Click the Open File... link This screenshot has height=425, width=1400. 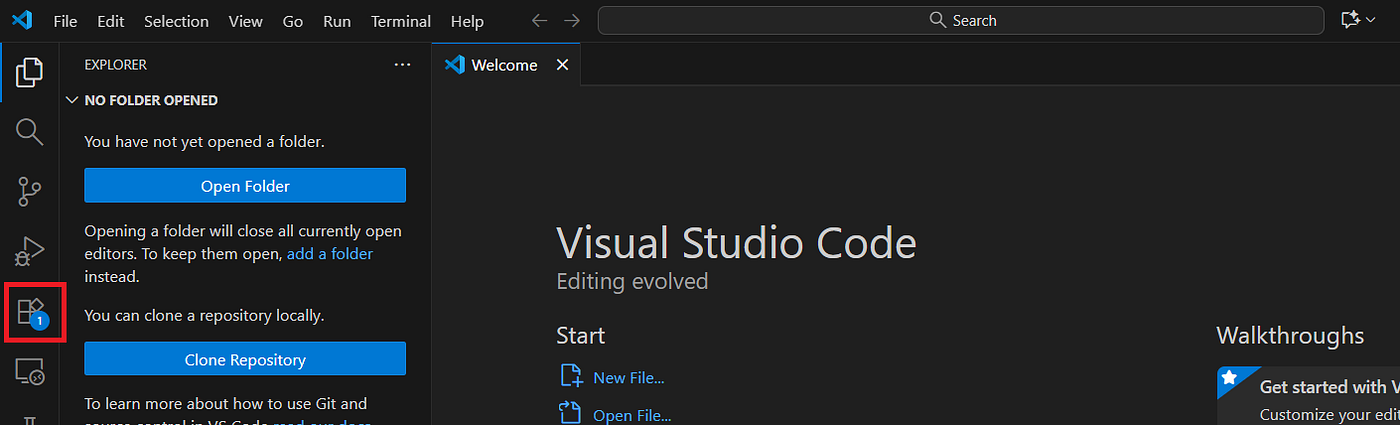[x=631, y=415]
